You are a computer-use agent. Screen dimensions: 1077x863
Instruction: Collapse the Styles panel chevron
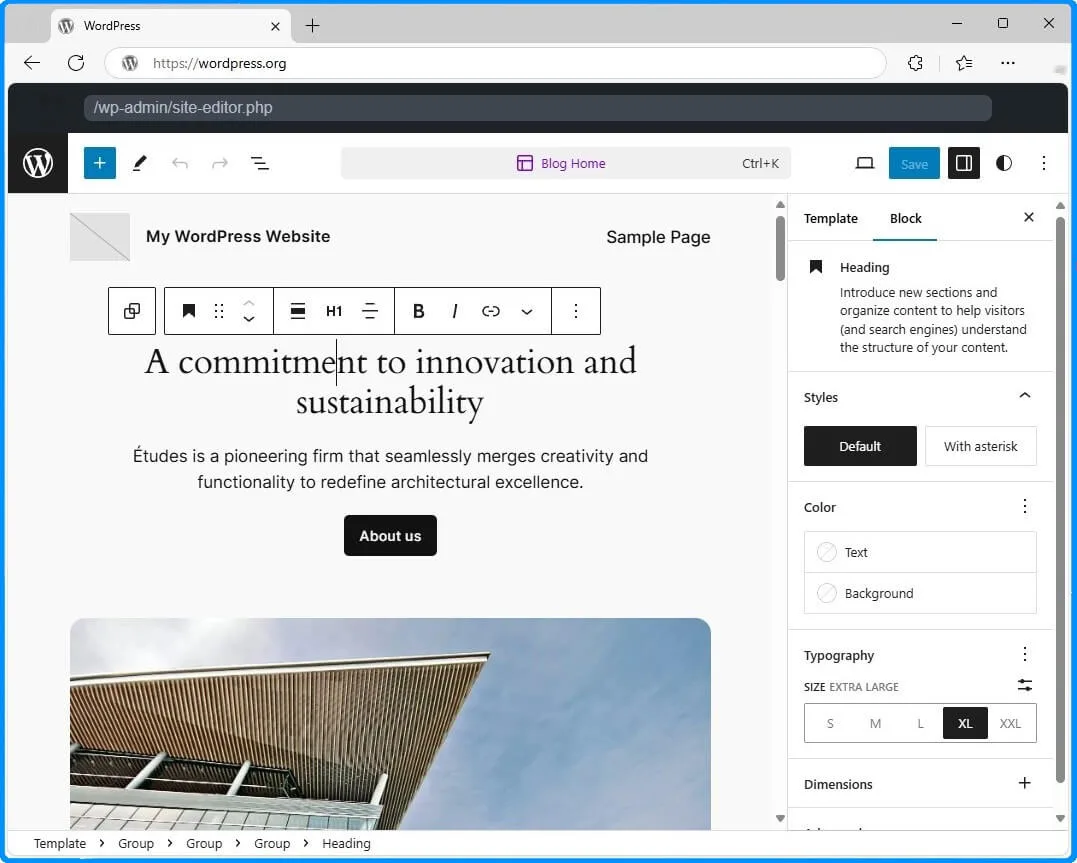1024,396
